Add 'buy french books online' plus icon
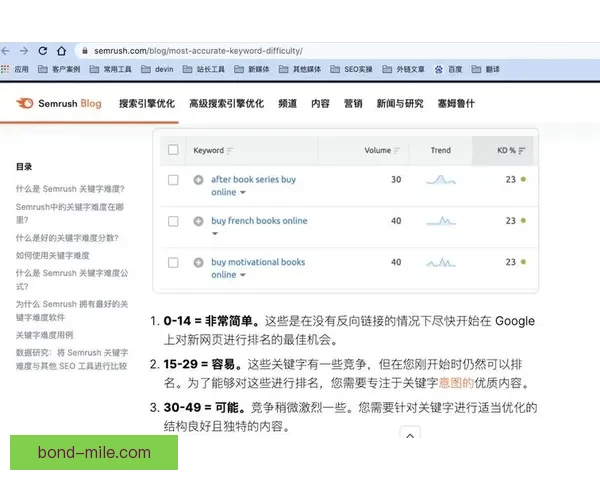 coord(198,221)
